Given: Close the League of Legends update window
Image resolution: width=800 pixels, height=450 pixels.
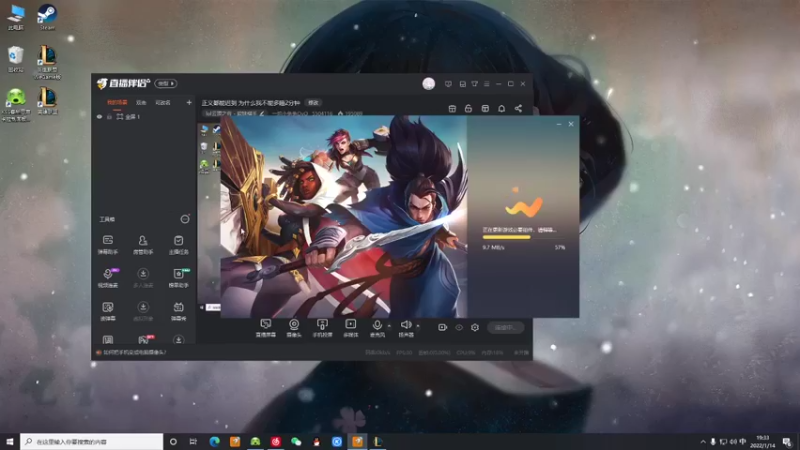Looking at the screenshot, I should (571, 124).
